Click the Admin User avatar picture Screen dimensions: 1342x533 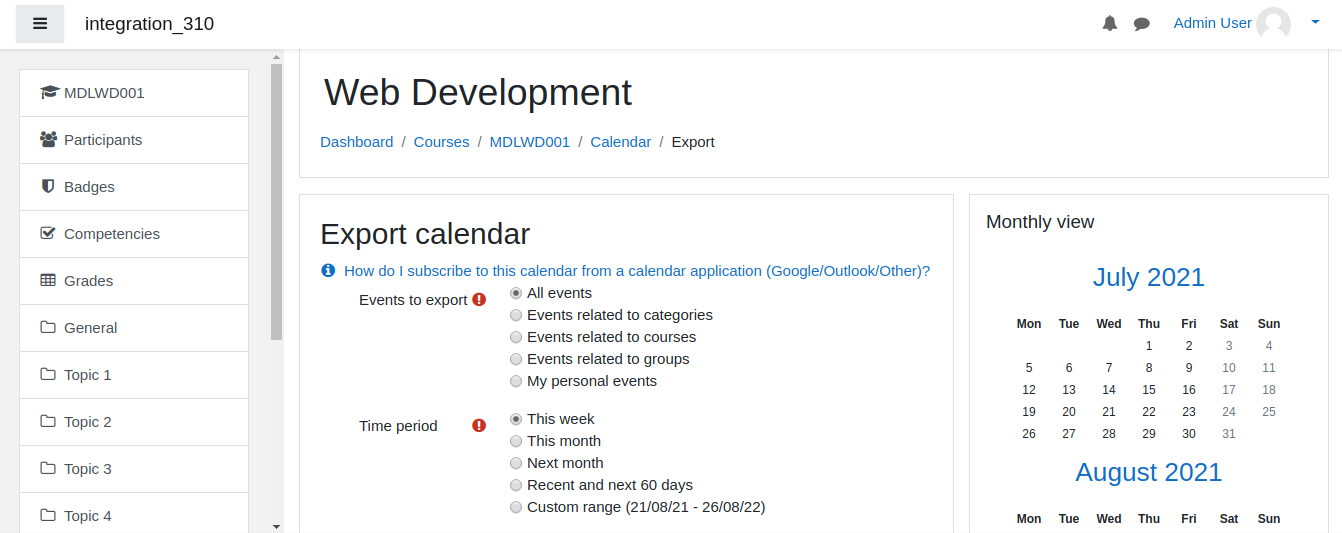(1274, 24)
